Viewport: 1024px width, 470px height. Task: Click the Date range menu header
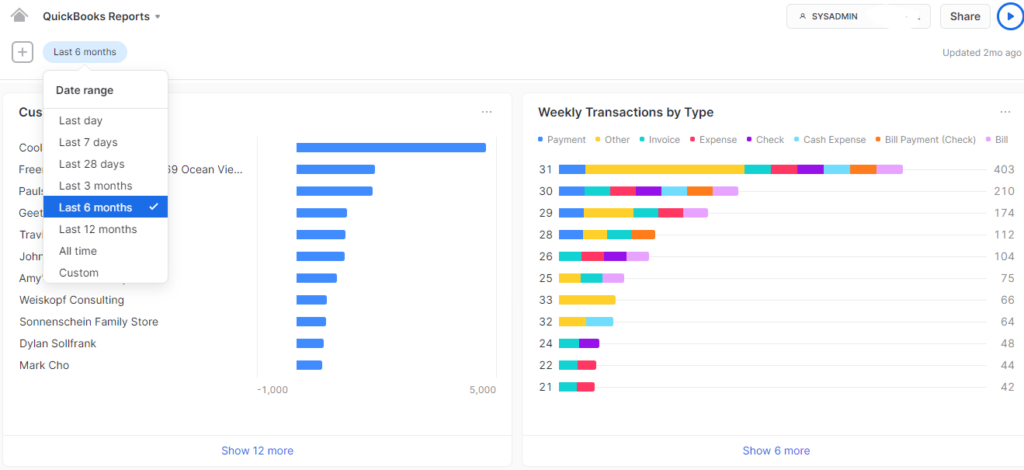(84, 90)
